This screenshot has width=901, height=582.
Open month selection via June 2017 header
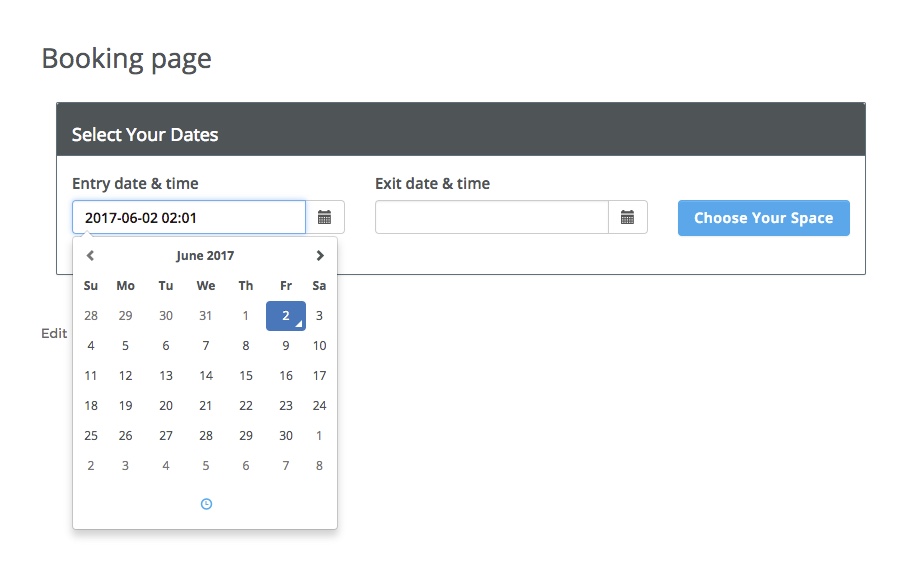tap(205, 256)
